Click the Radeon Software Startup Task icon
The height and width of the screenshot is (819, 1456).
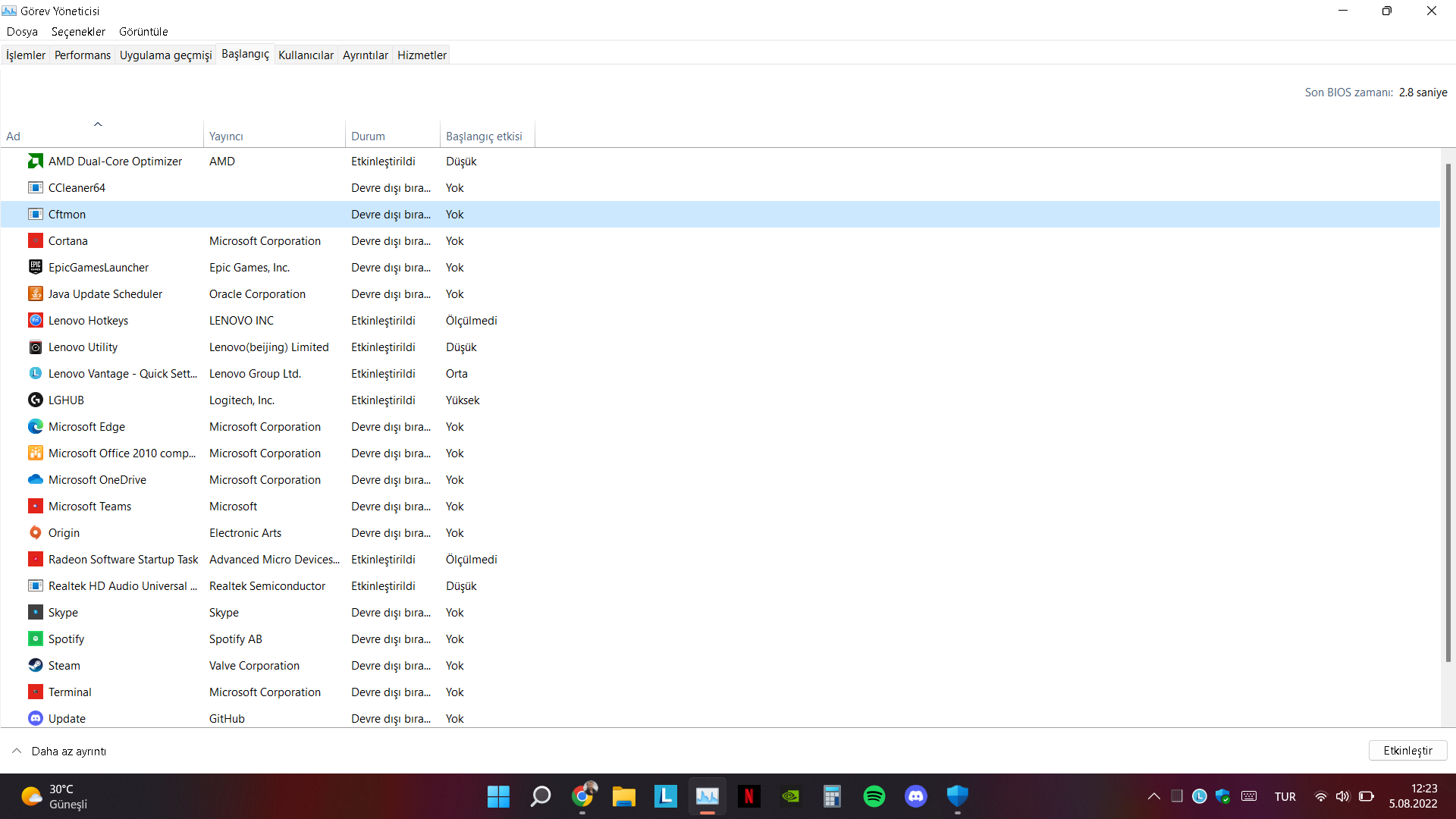36,559
